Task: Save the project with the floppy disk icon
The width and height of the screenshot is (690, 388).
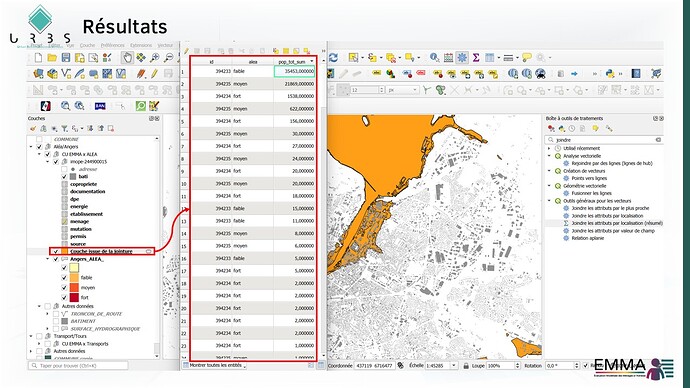Action: pyautogui.click(x=66, y=58)
